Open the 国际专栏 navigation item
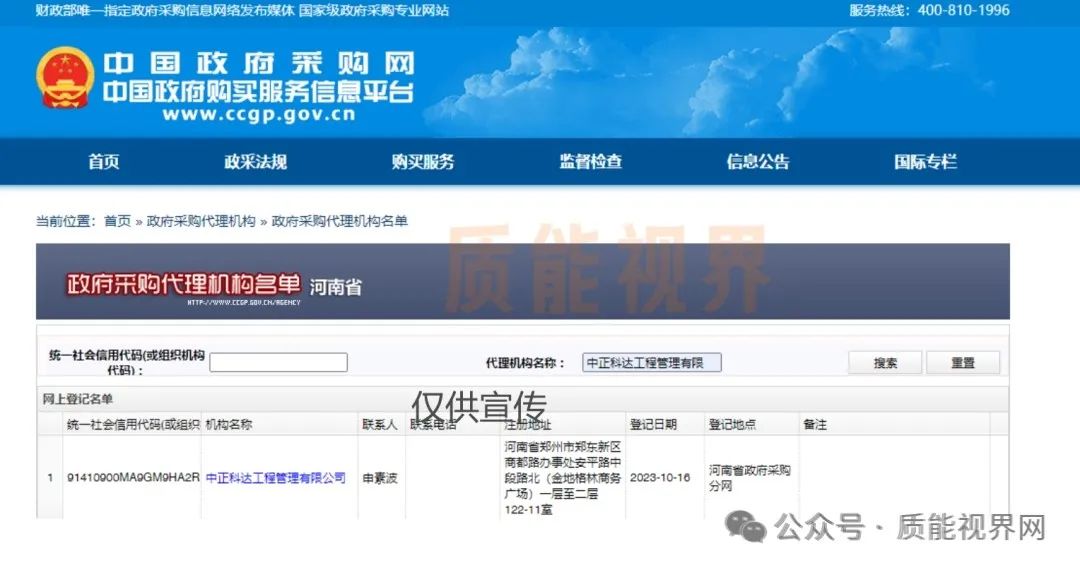Image resolution: width=1080 pixels, height=570 pixels. [x=925, y=162]
